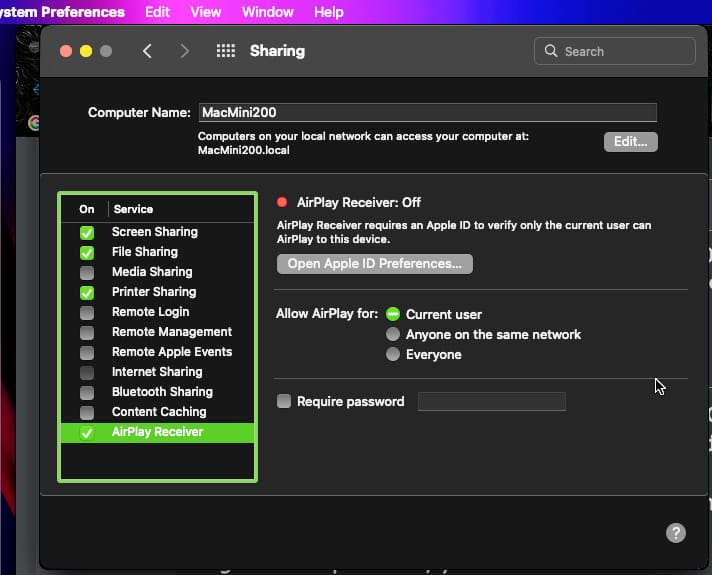The height and width of the screenshot is (575, 712).
Task: Select the Printer Sharing service row
Action: click(x=158, y=292)
